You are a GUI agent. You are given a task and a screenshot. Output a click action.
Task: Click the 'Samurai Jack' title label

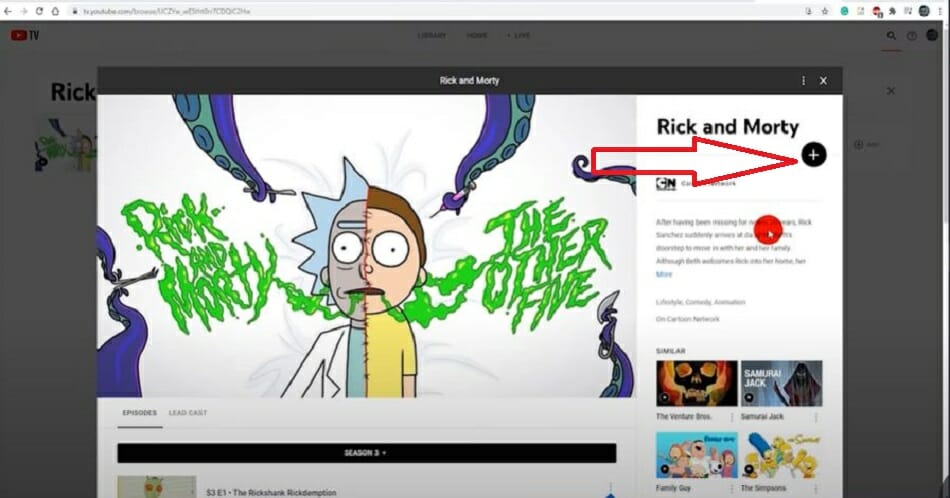[x=762, y=417]
